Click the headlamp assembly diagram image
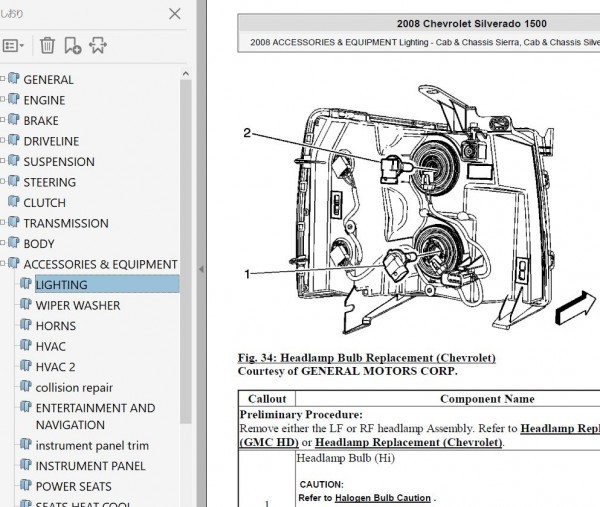 [x=419, y=209]
